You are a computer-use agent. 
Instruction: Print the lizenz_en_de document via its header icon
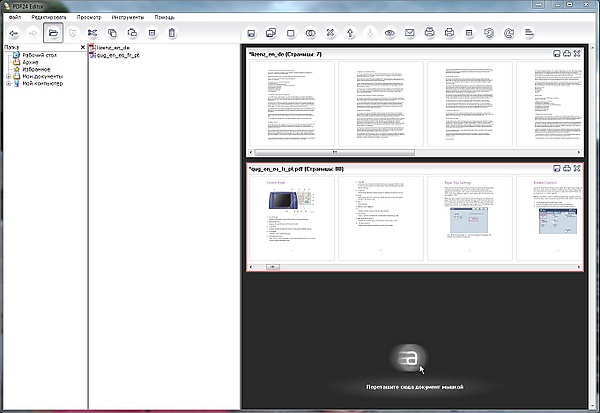click(x=567, y=52)
